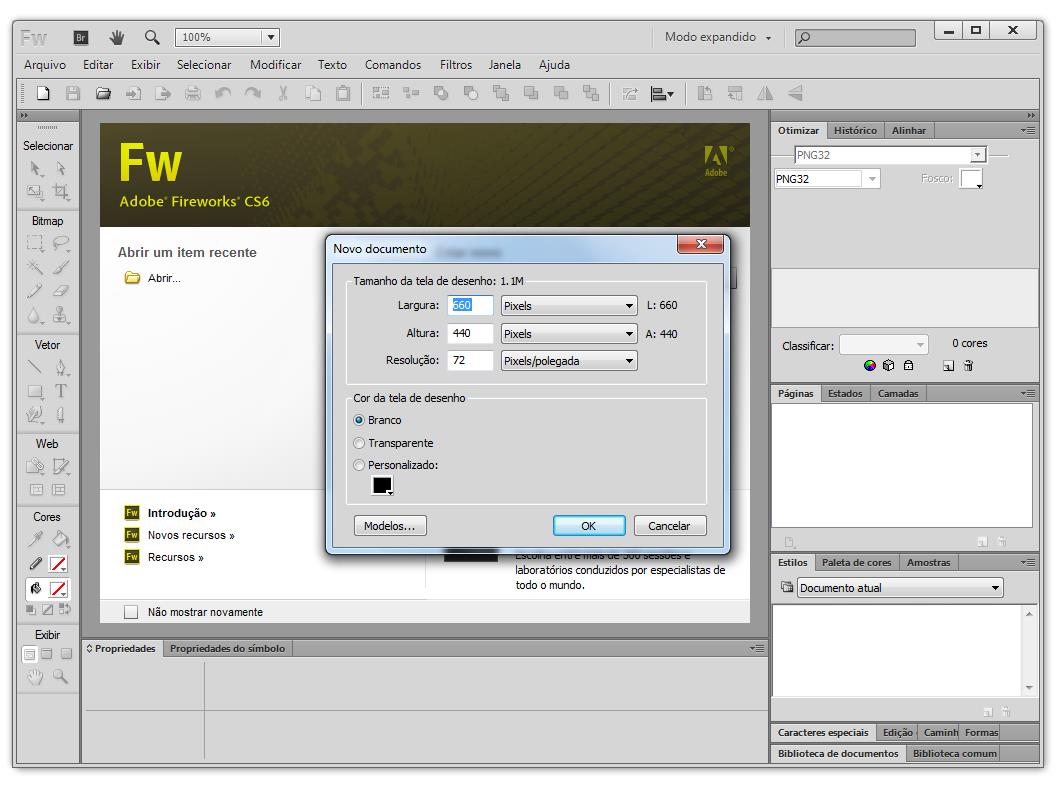Click OK in Novo documento dialog

(x=589, y=526)
